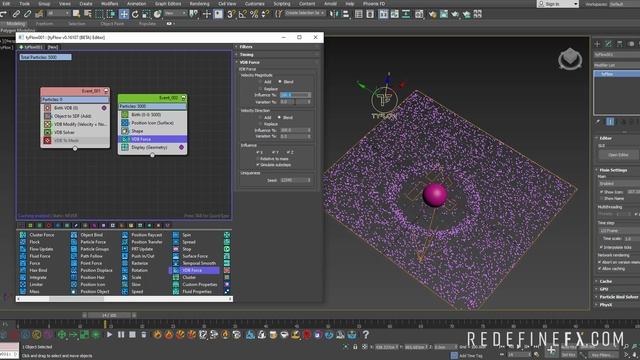Click the Position Icon operator icon in Event_002
Image resolution: width=640 pixels, height=360 pixels.
(x=125, y=123)
